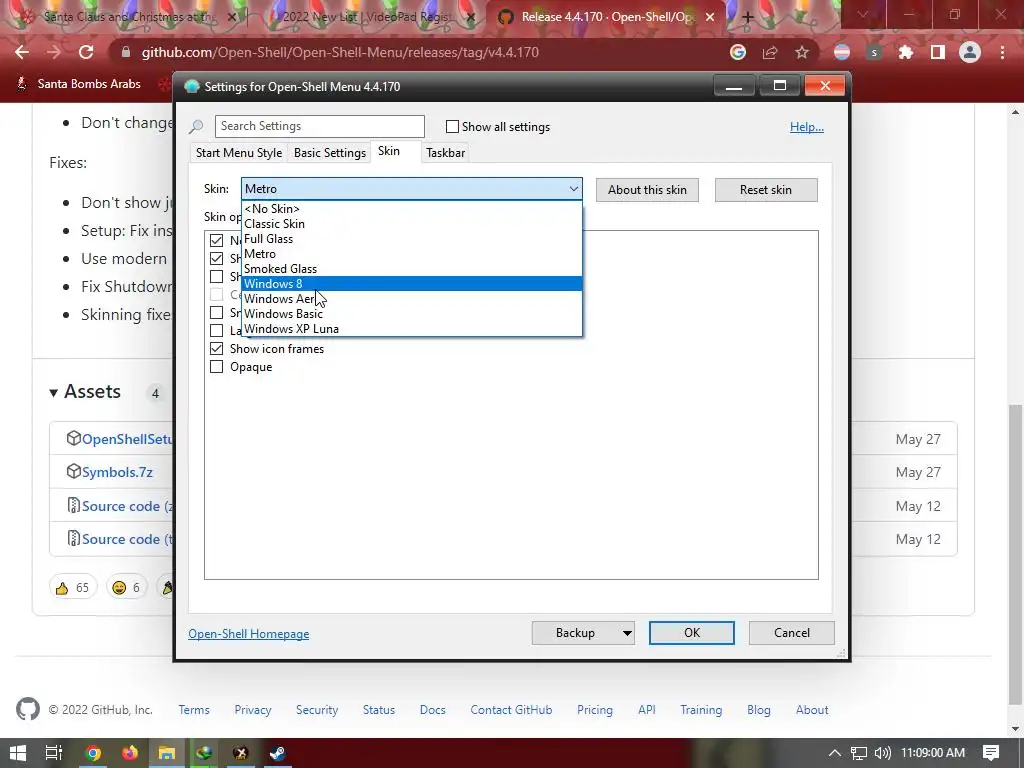
Task: Select Classic Skin from the list
Action: pos(411,224)
